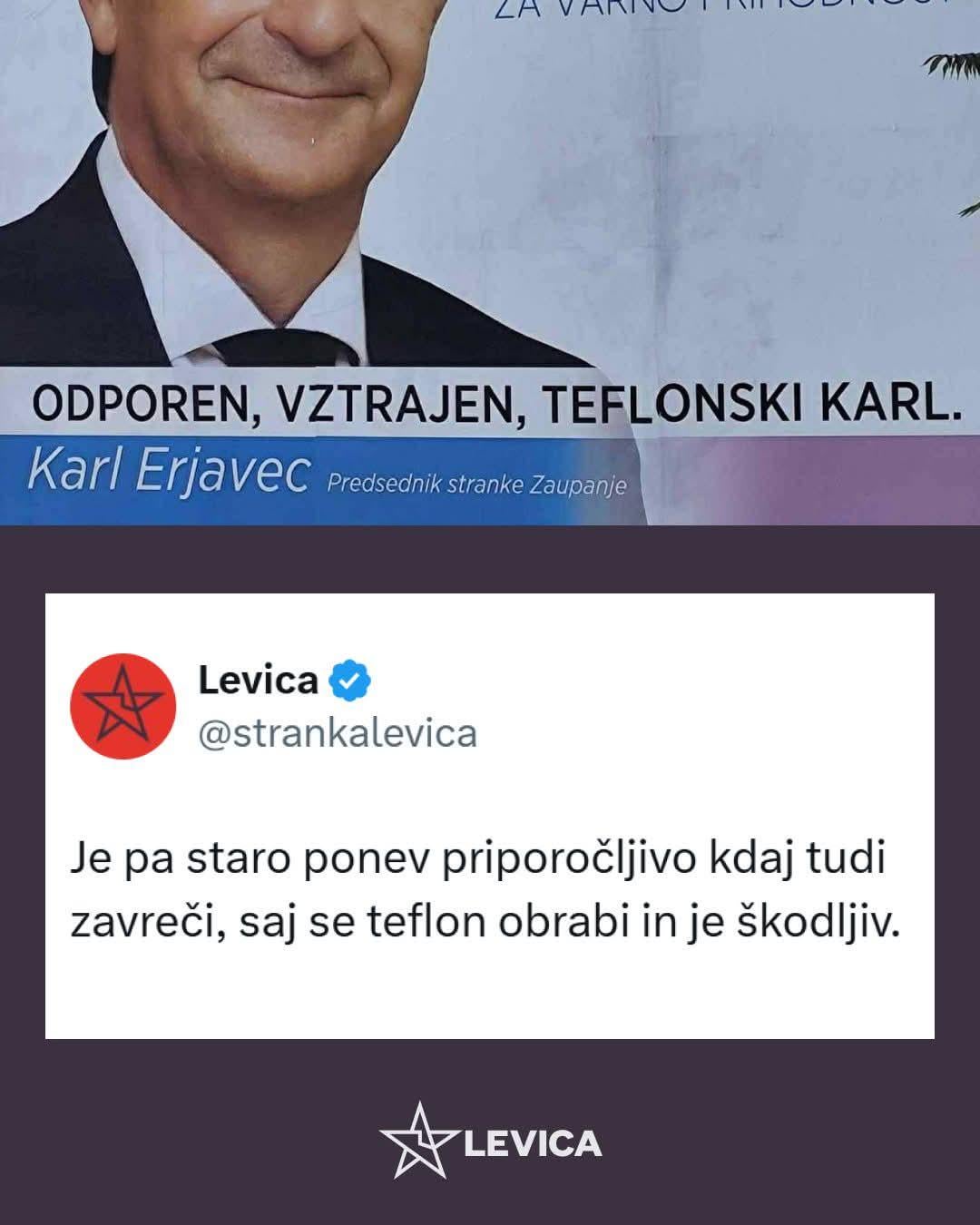Open the @strankalevica handle

[x=338, y=734]
